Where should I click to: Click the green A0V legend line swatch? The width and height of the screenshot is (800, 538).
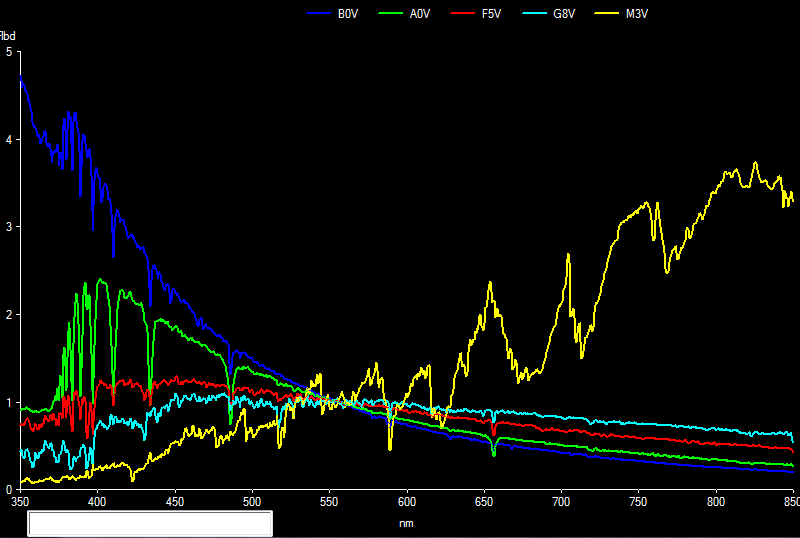[391, 14]
